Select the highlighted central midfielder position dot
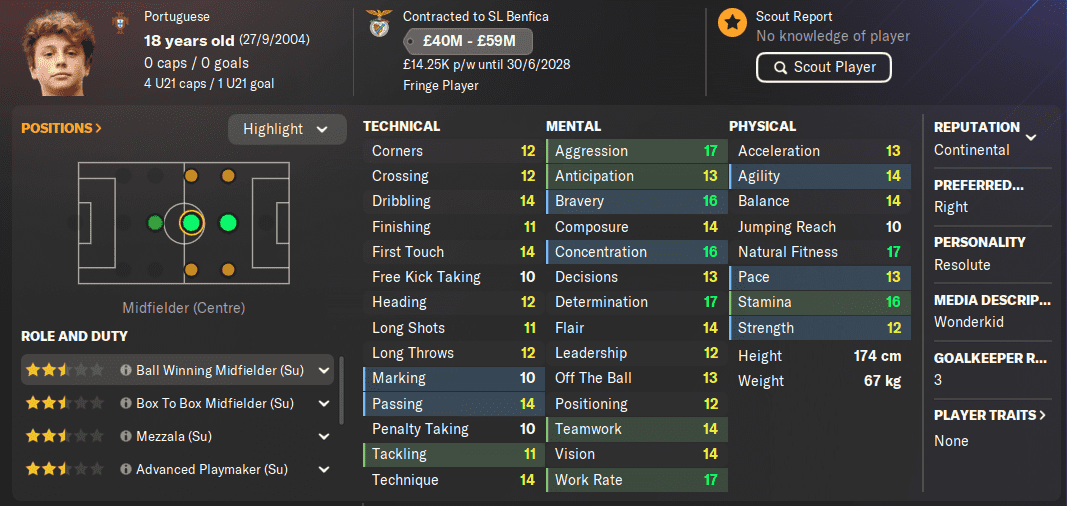Image resolution: width=1067 pixels, height=506 pixels. point(192,222)
